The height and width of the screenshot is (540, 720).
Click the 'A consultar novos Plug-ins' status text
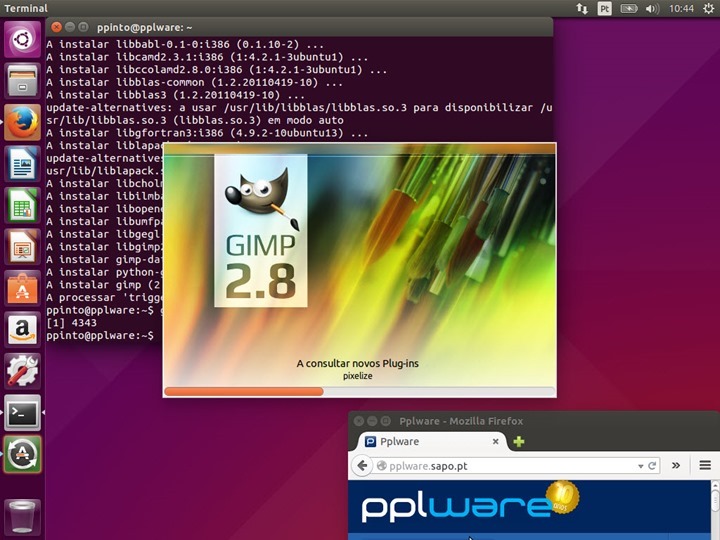pos(358,363)
